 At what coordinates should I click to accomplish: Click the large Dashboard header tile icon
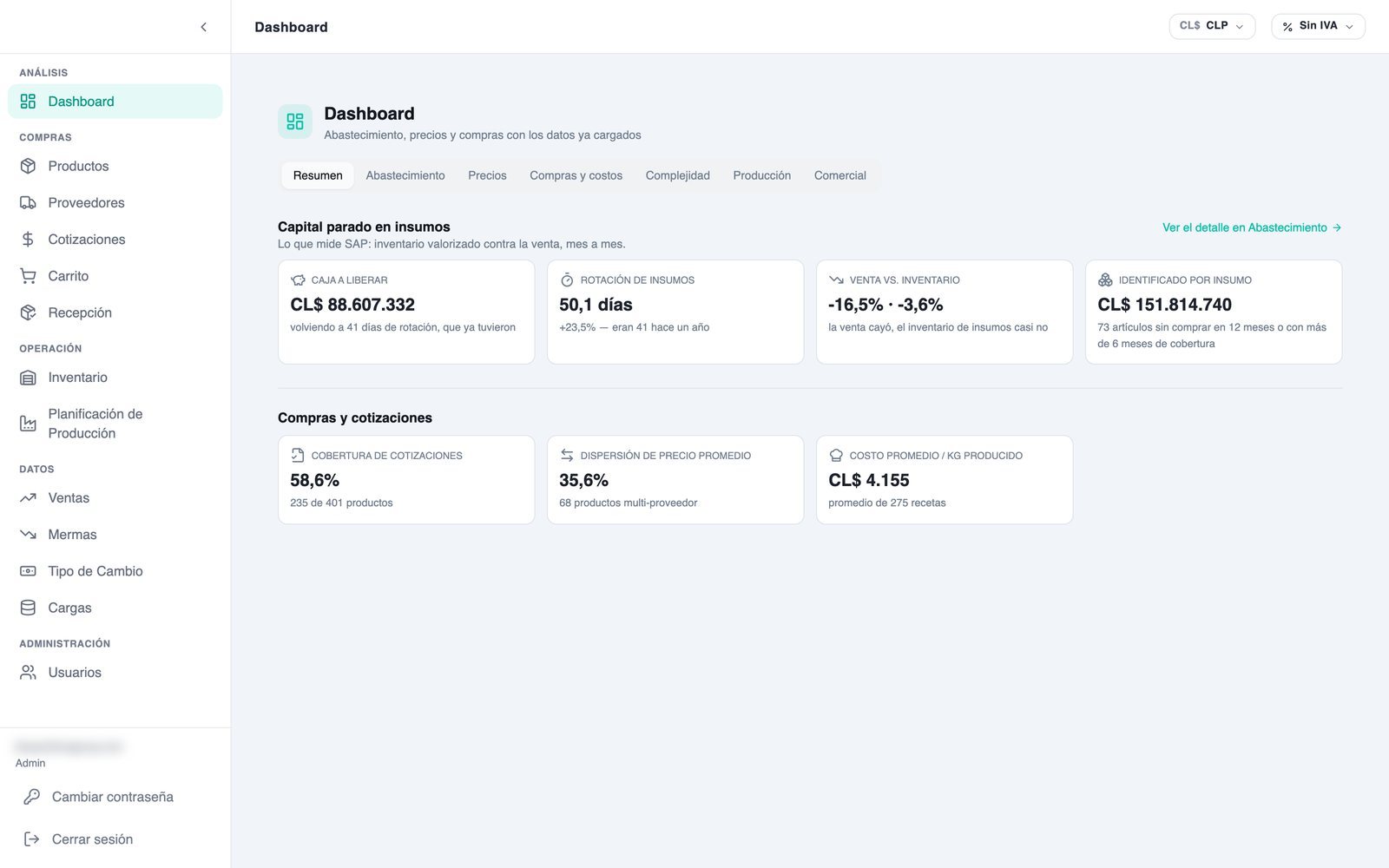click(295, 122)
